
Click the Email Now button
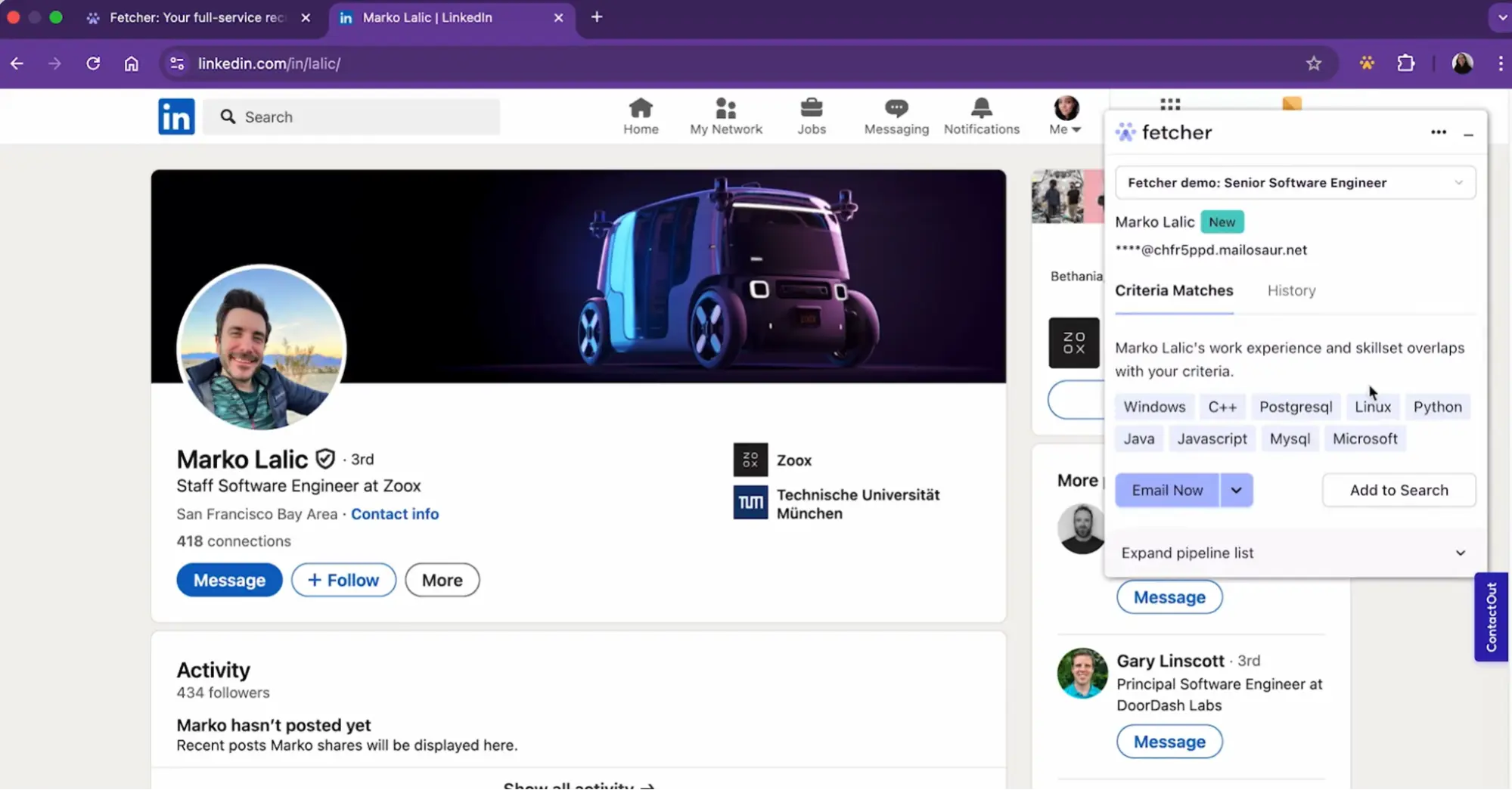pos(1167,490)
